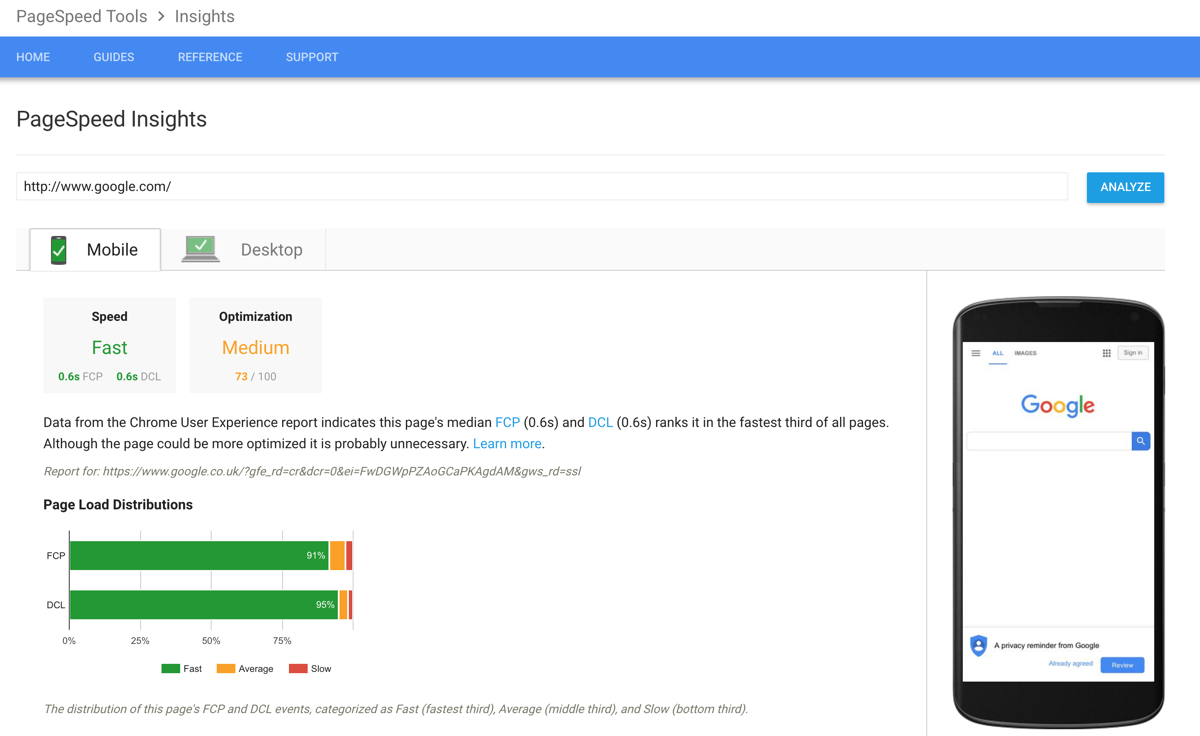
Task: Open the hamburger menu in the page preview
Action: click(x=976, y=352)
